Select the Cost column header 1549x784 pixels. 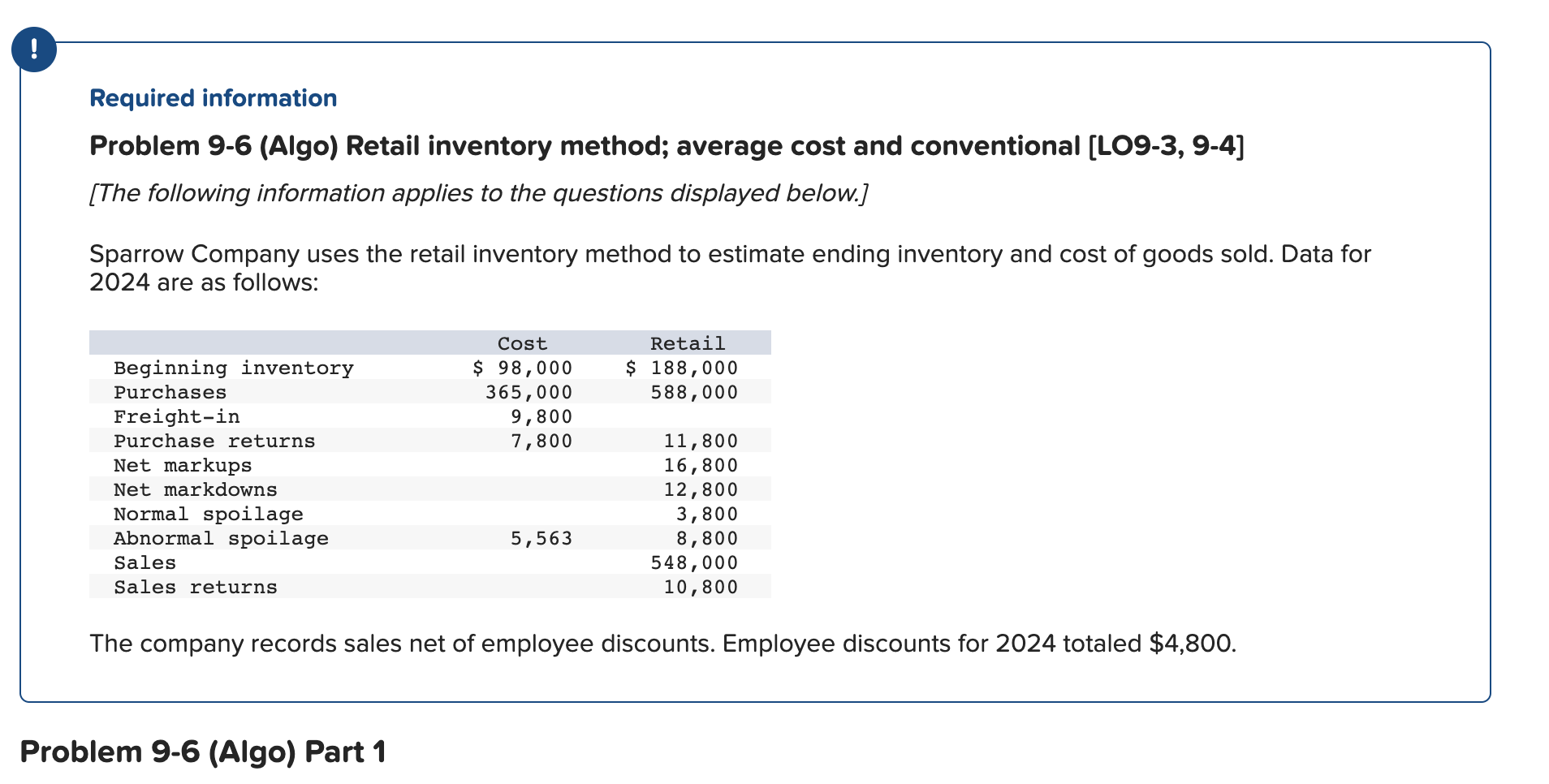(523, 343)
